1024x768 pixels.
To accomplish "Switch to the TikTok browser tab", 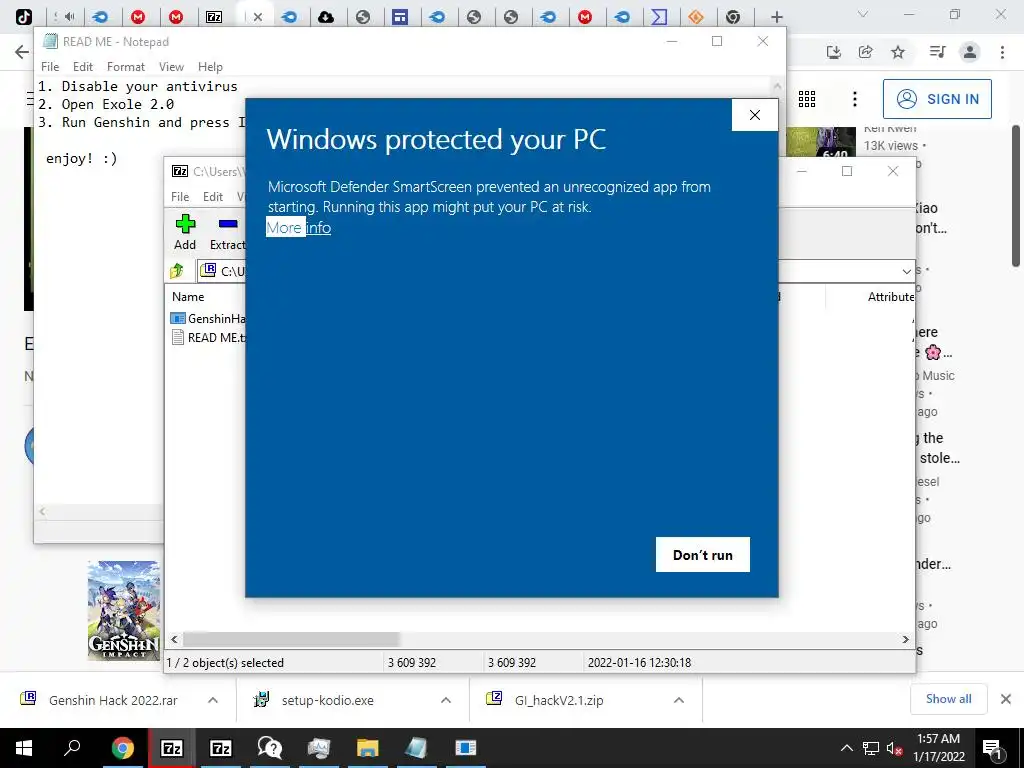I will (24, 17).
